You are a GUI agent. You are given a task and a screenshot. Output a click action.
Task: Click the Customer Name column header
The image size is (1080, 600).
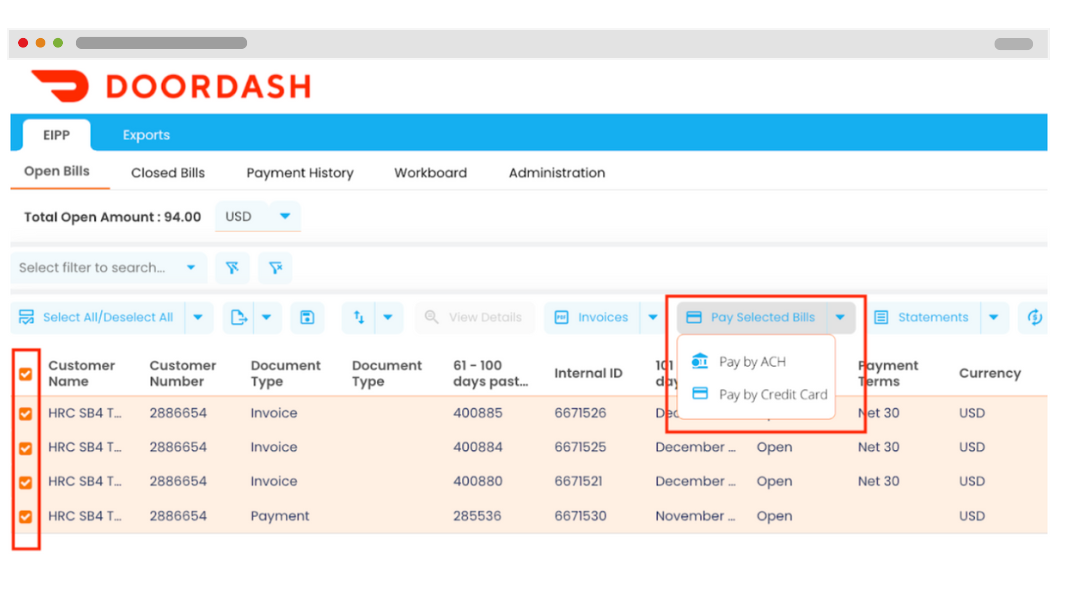(x=81, y=373)
